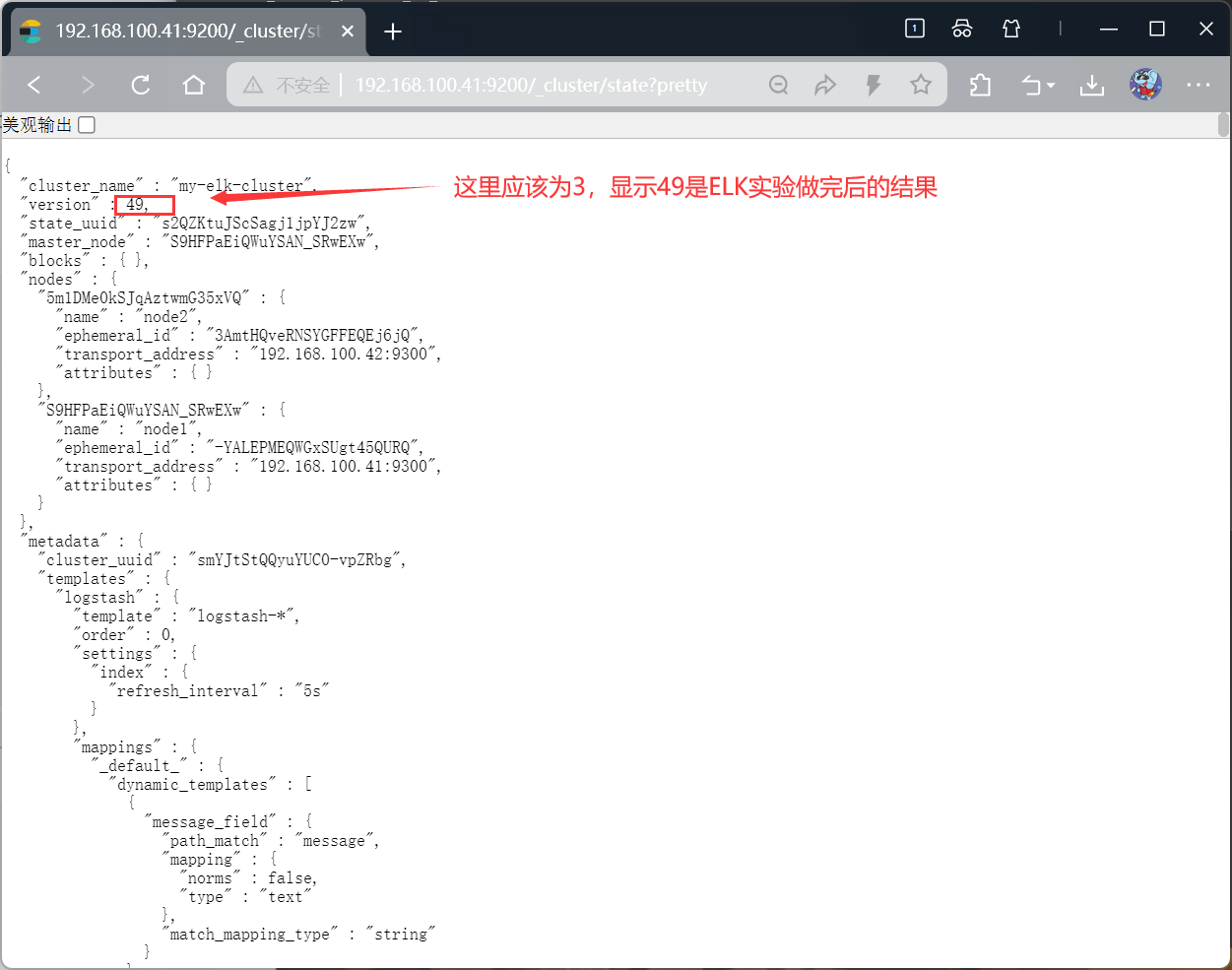This screenshot has height=970, width=1232.
Task: Open the downloads panel
Action: coord(1092,86)
